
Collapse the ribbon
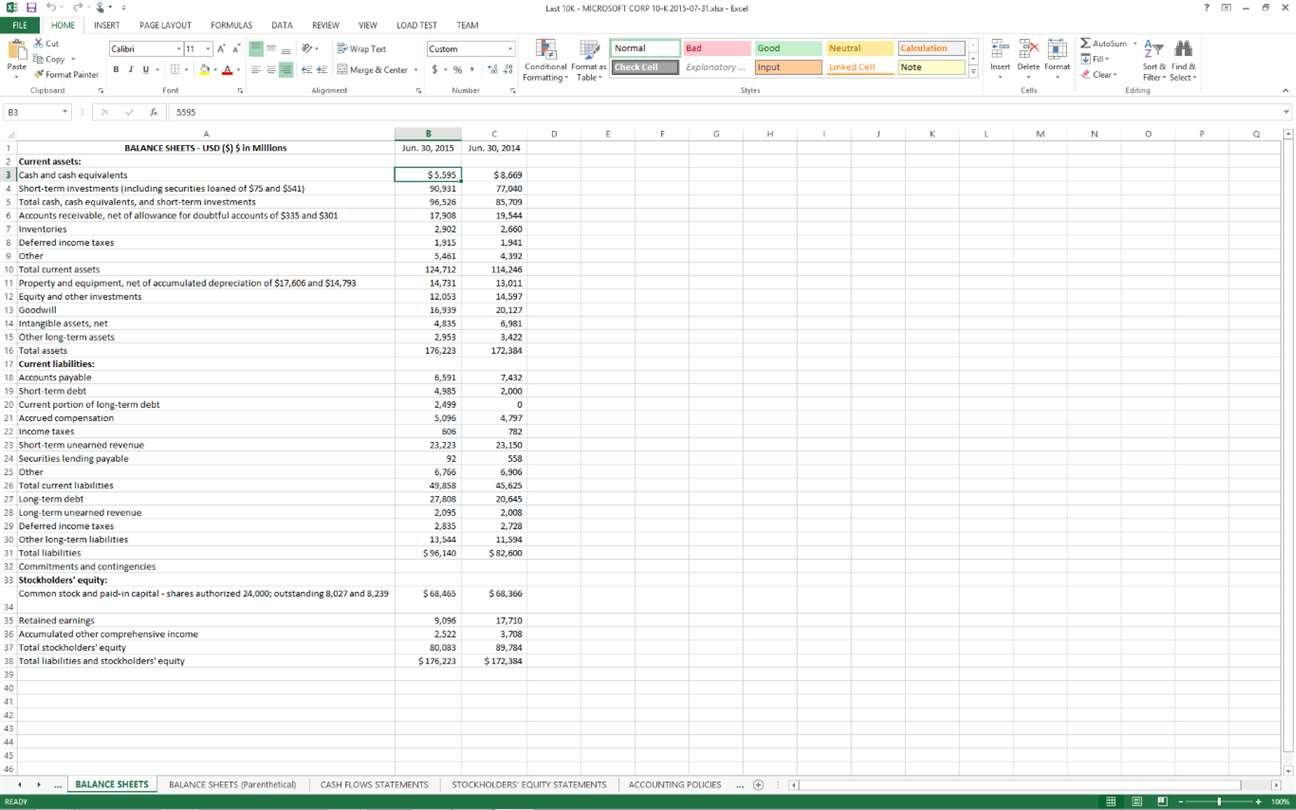[x=1286, y=91]
